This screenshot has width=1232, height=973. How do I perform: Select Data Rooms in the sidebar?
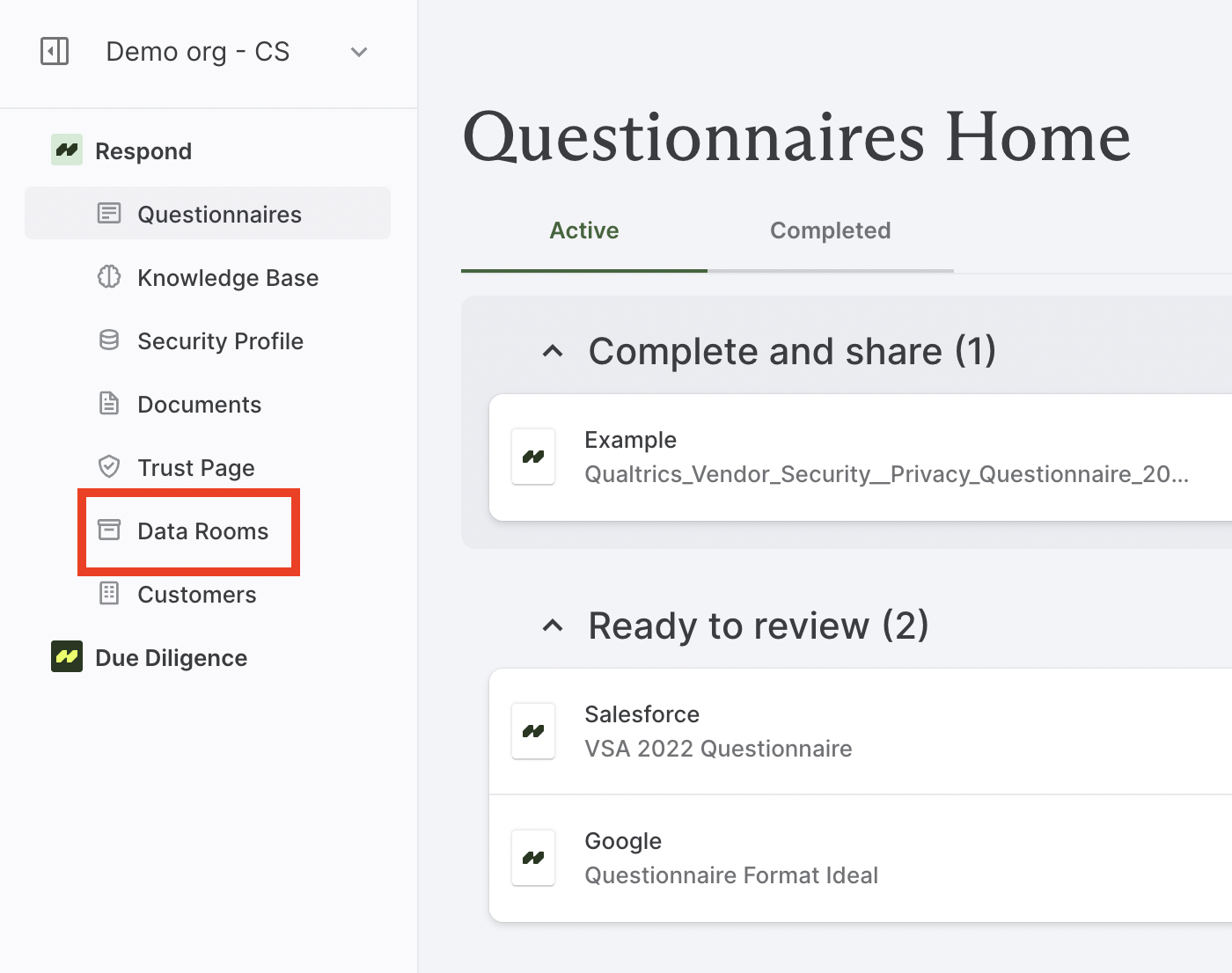(x=203, y=531)
